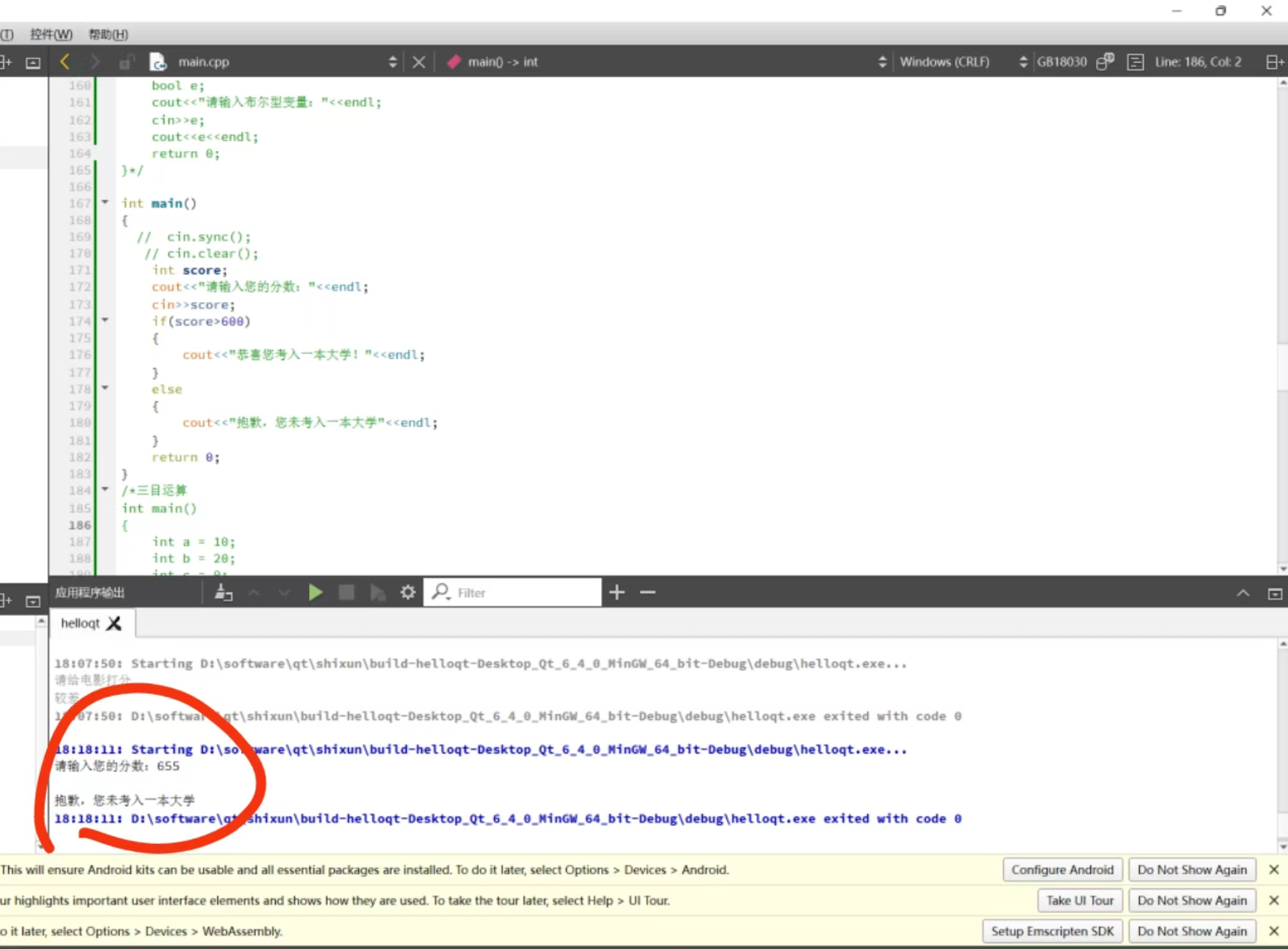Open the 帮助(H) menu

click(x=108, y=34)
